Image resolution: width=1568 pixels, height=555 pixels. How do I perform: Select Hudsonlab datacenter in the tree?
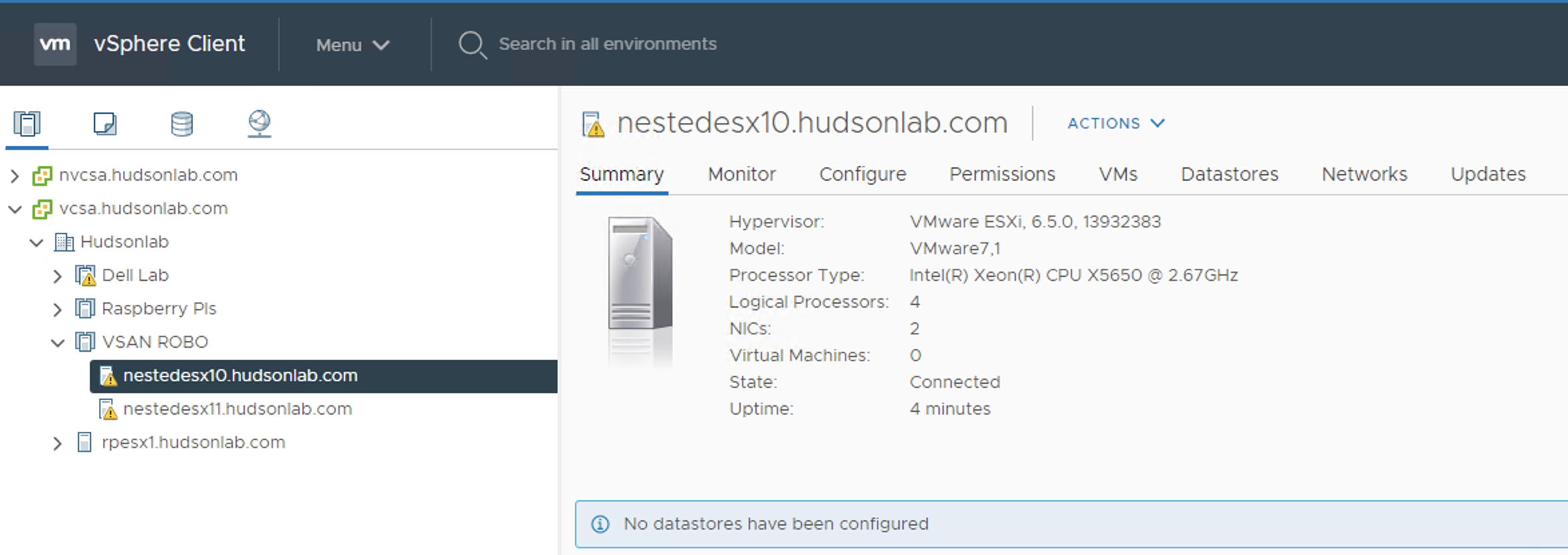tap(124, 242)
